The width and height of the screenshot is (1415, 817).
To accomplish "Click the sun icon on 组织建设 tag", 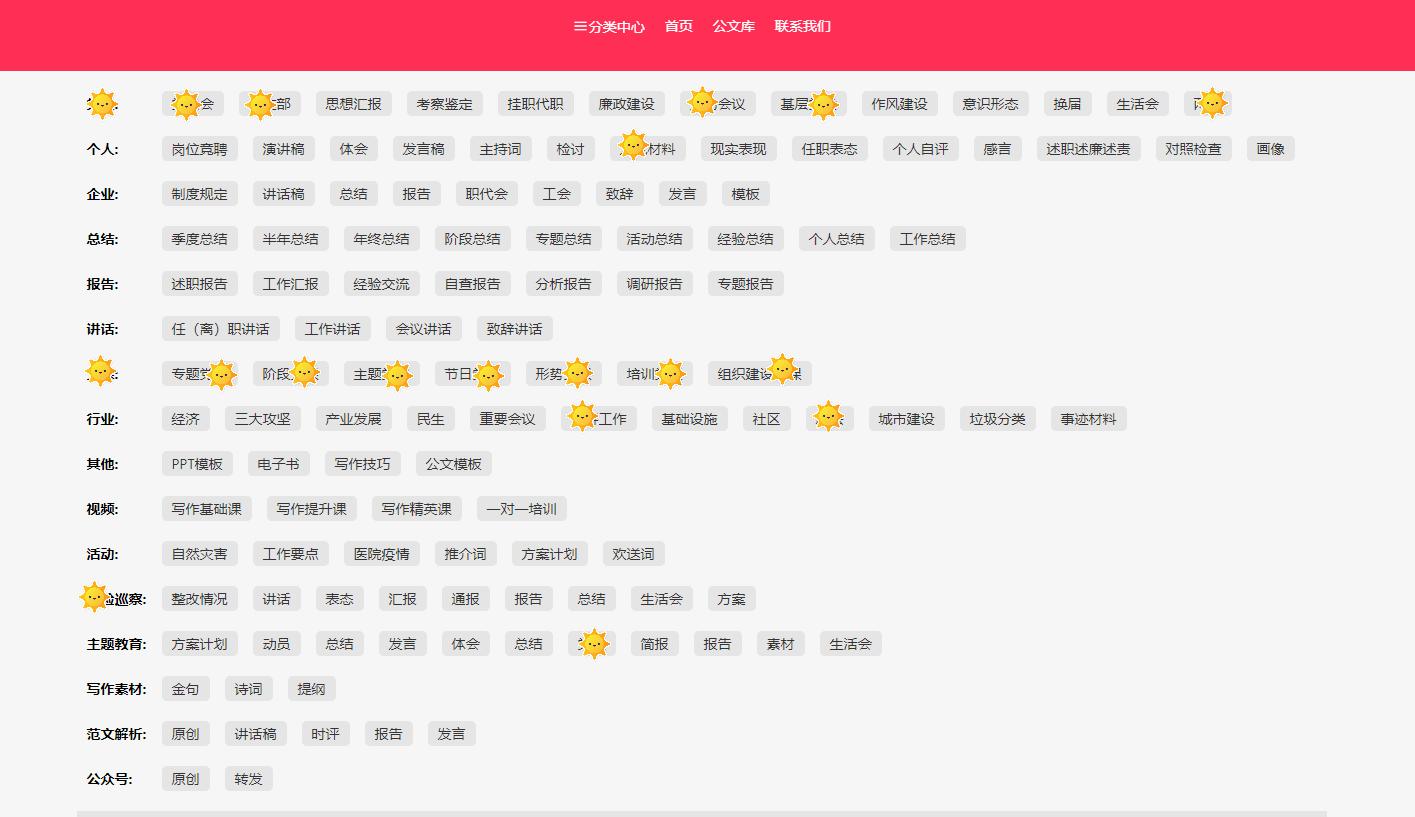I will [x=784, y=368].
